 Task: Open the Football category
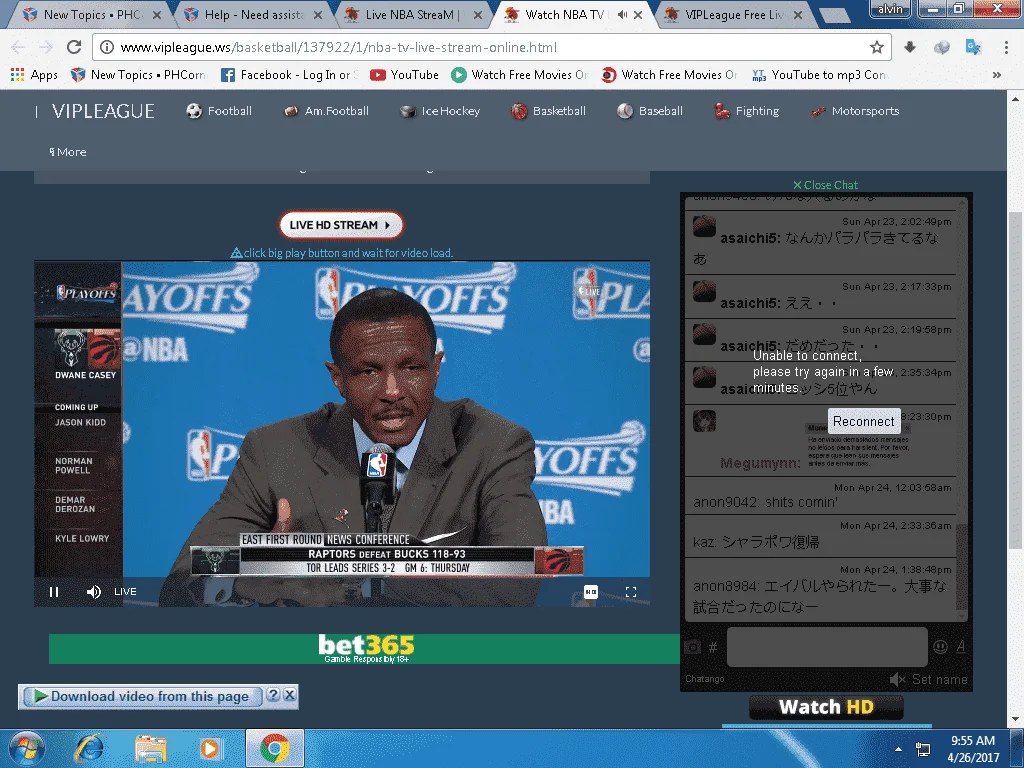click(x=219, y=111)
